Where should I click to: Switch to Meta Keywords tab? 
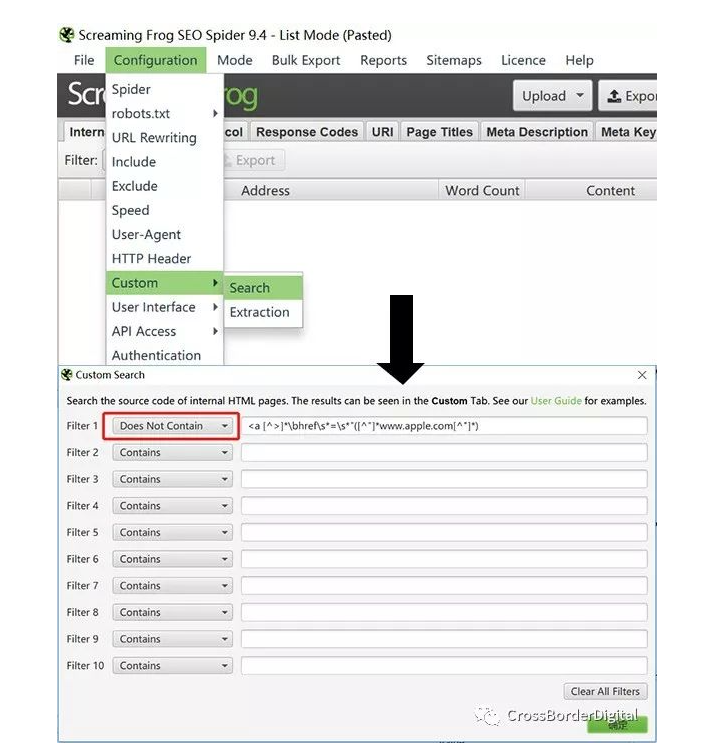point(627,132)
